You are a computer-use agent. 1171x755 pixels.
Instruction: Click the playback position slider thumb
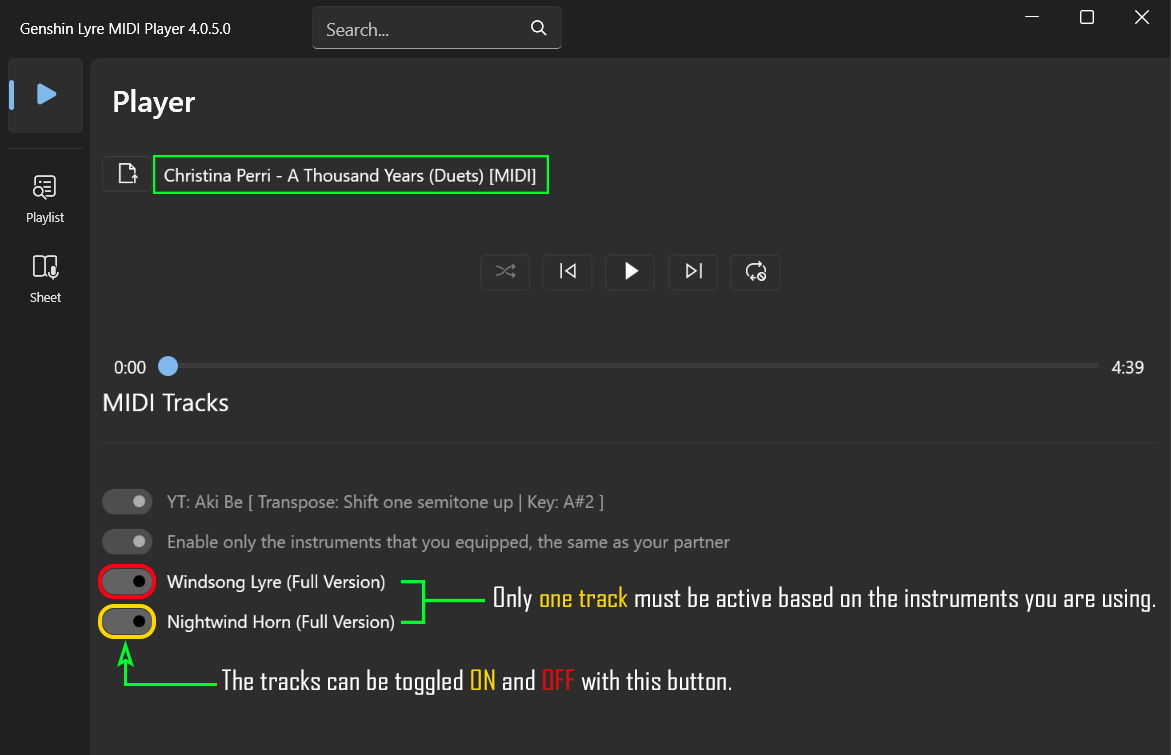tap(168, 366)
